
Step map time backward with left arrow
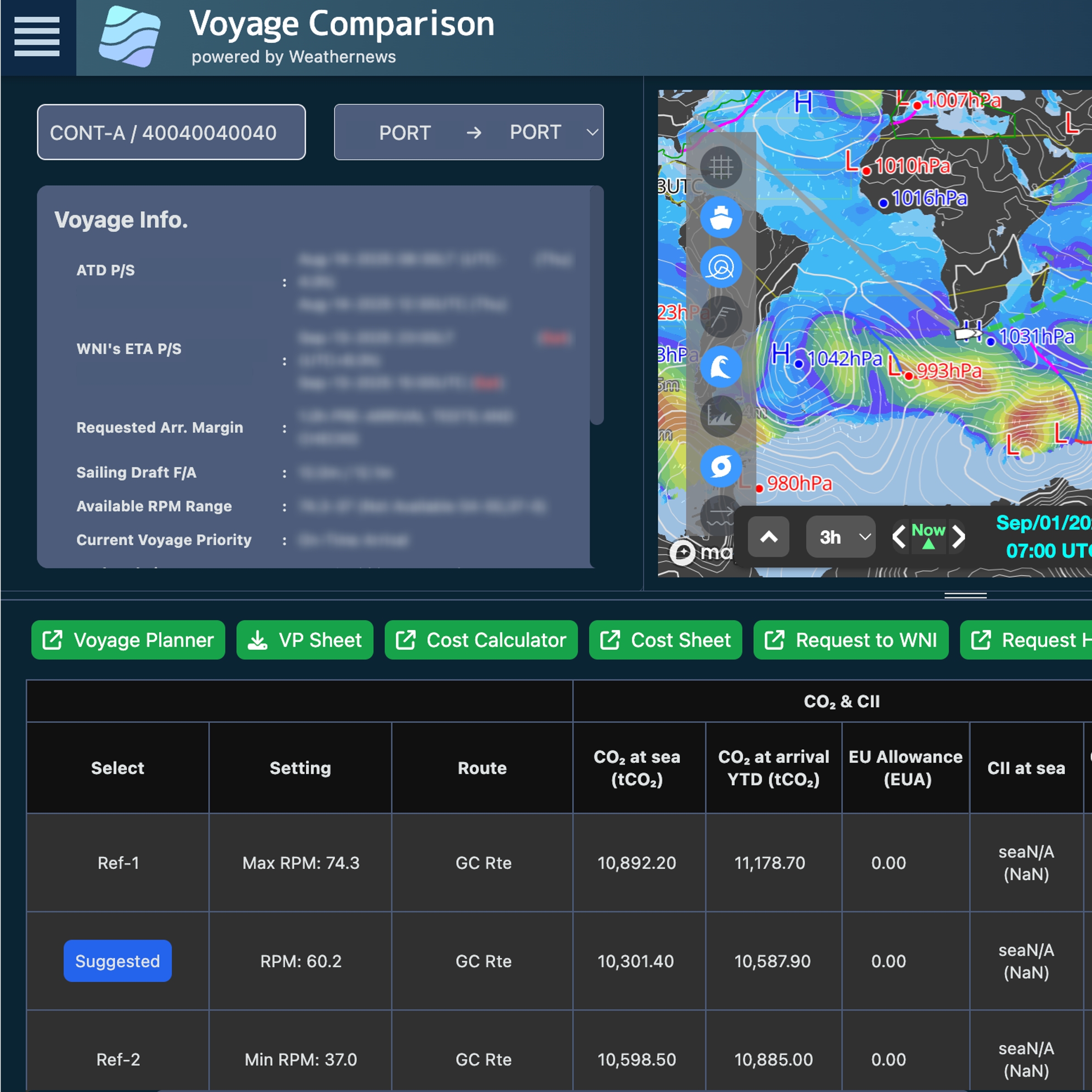[x=899, y=537]
